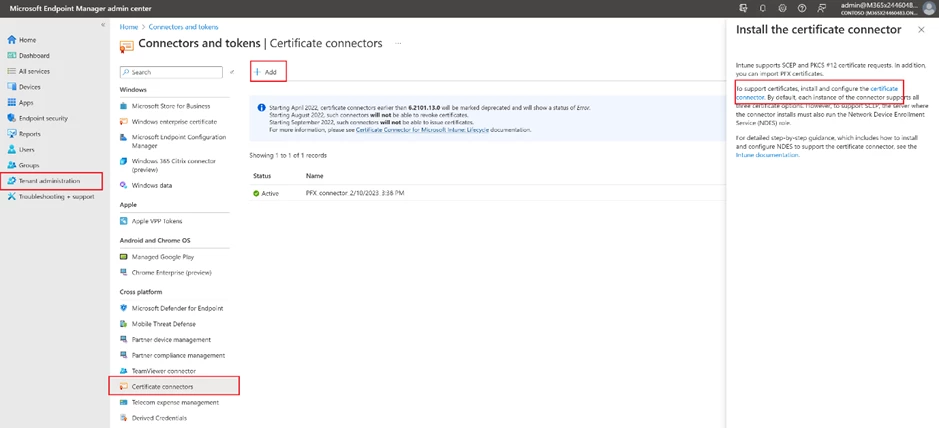Open the directory and subscription filter icon

[x=744, y=8]
